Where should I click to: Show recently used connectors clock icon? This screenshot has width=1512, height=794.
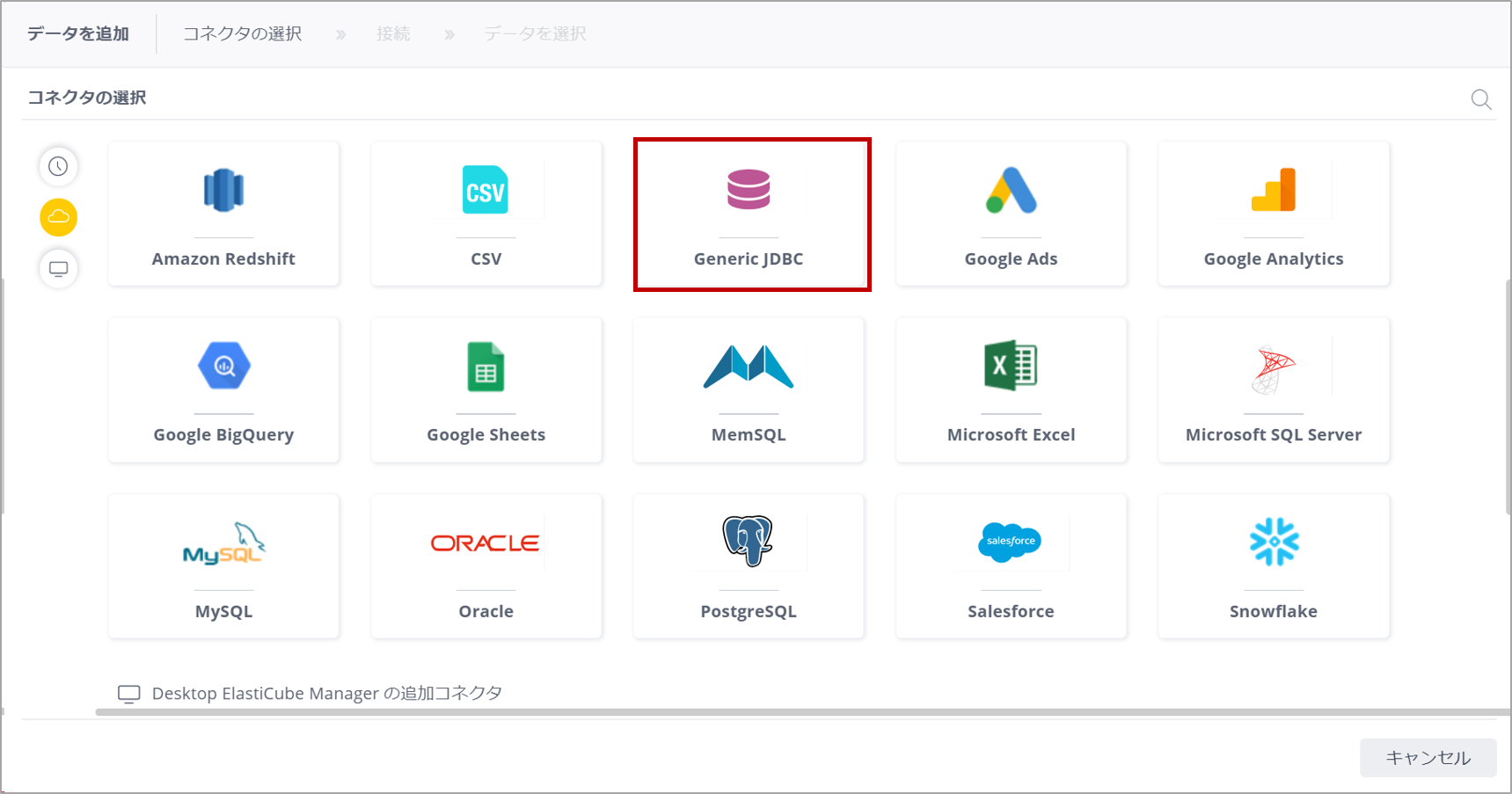(x=58, y=166)
